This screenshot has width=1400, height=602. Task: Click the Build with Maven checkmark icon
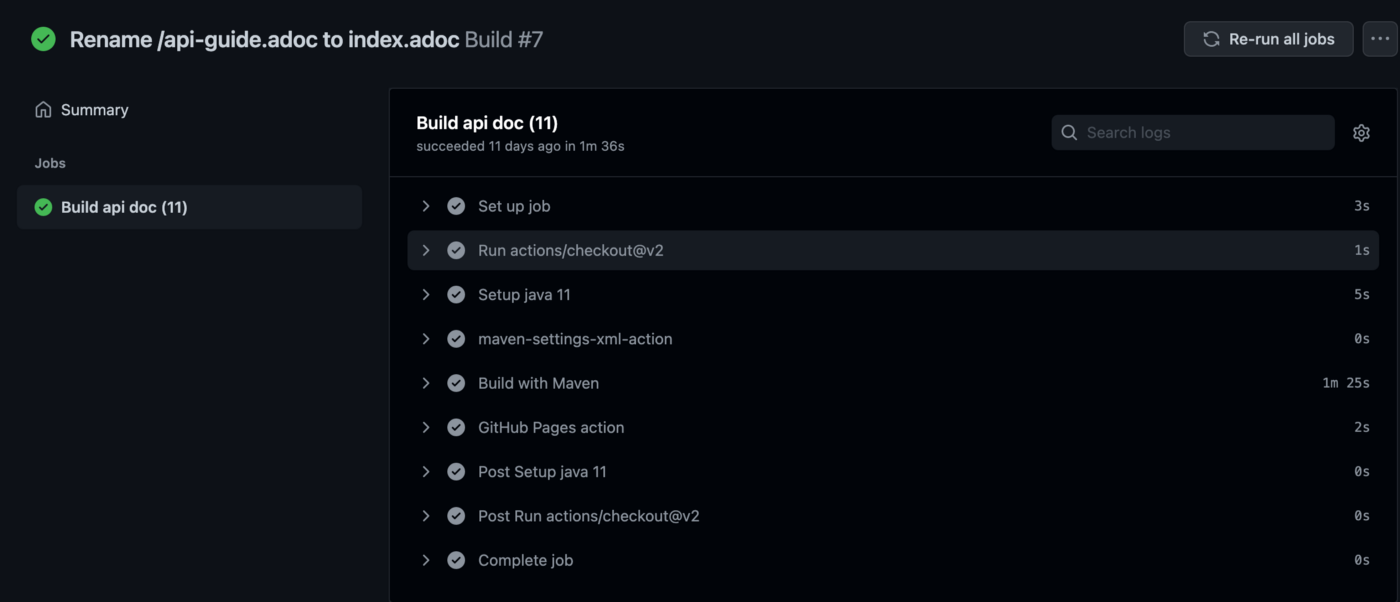456,383
